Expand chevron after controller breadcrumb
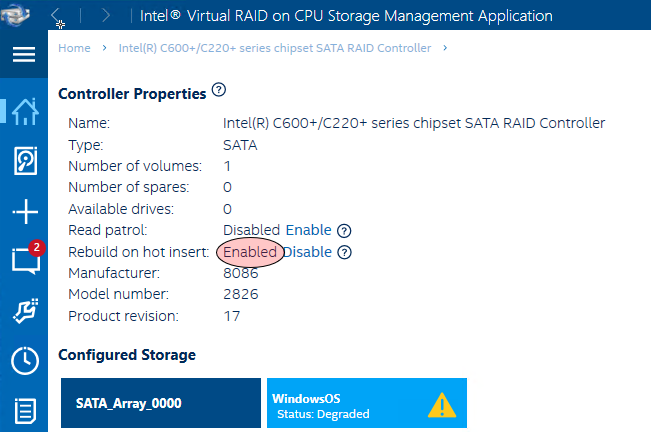651x432 pixels. [445, 48]
